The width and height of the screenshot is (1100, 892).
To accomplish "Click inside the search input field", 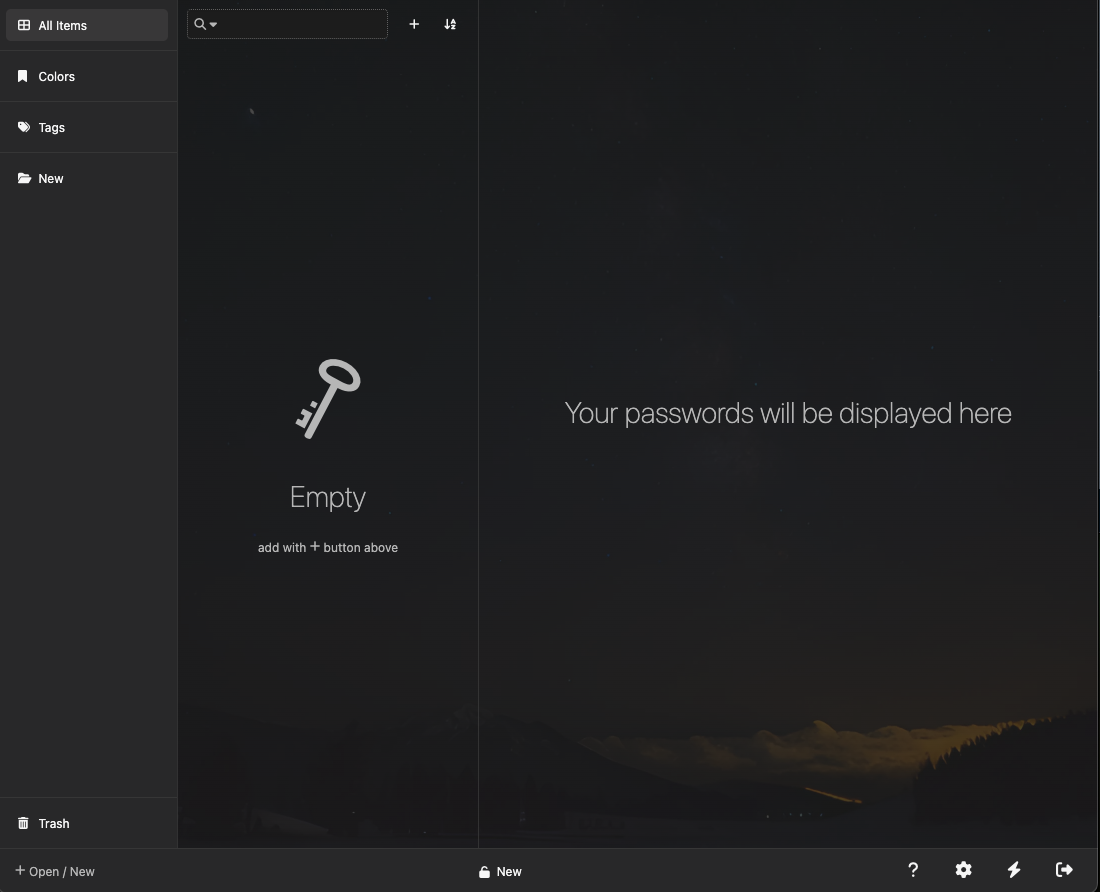I will coord(300,24).
